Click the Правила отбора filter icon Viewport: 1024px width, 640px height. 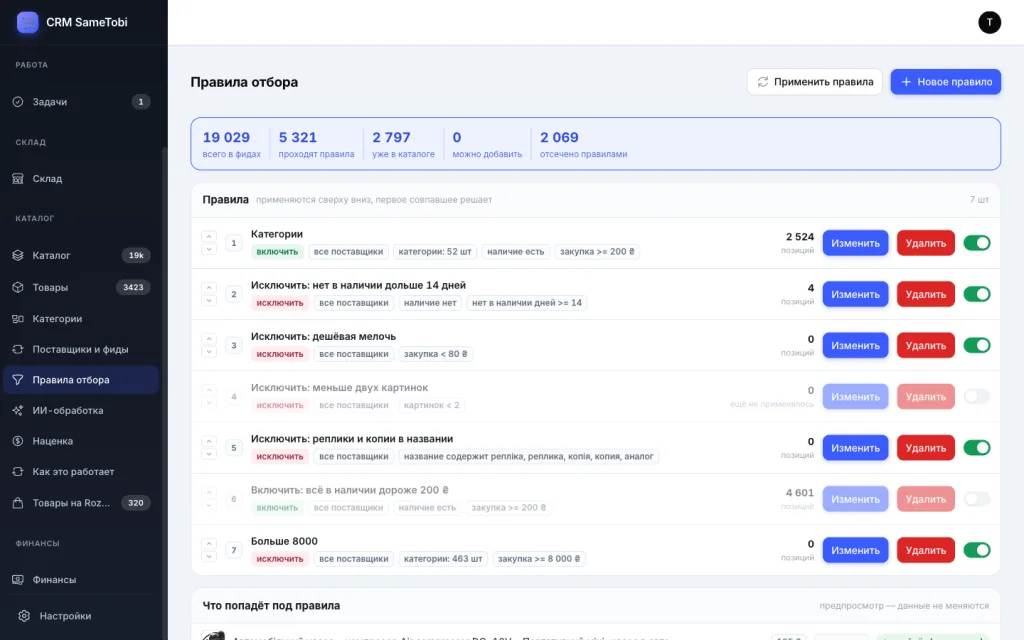coord(18,380)
